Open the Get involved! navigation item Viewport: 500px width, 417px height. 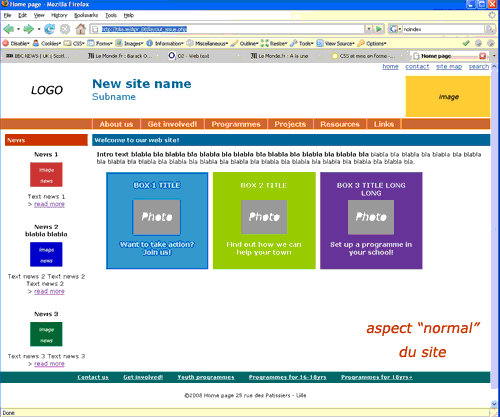(x=172, y=124)
